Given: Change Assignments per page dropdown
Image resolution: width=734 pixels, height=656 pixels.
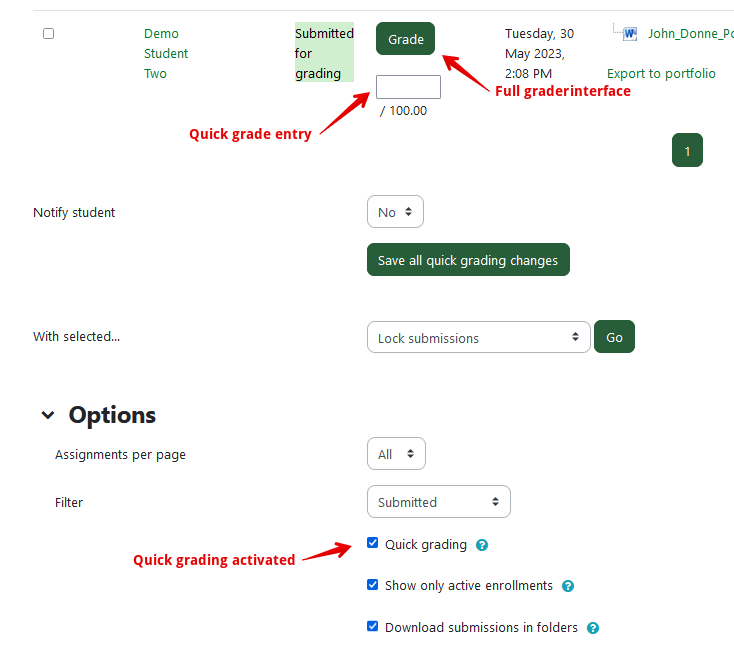Looking at the screenshot, I should [x=396, y=454].
